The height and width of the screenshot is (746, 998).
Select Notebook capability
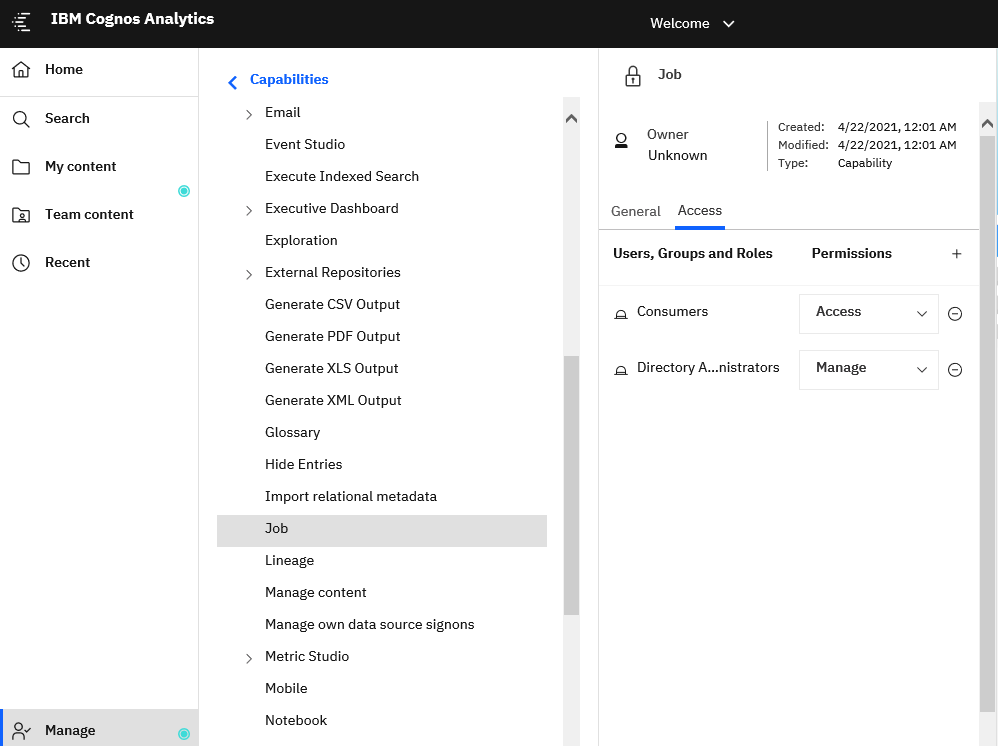pyautogui.click(x=296, y=721)
